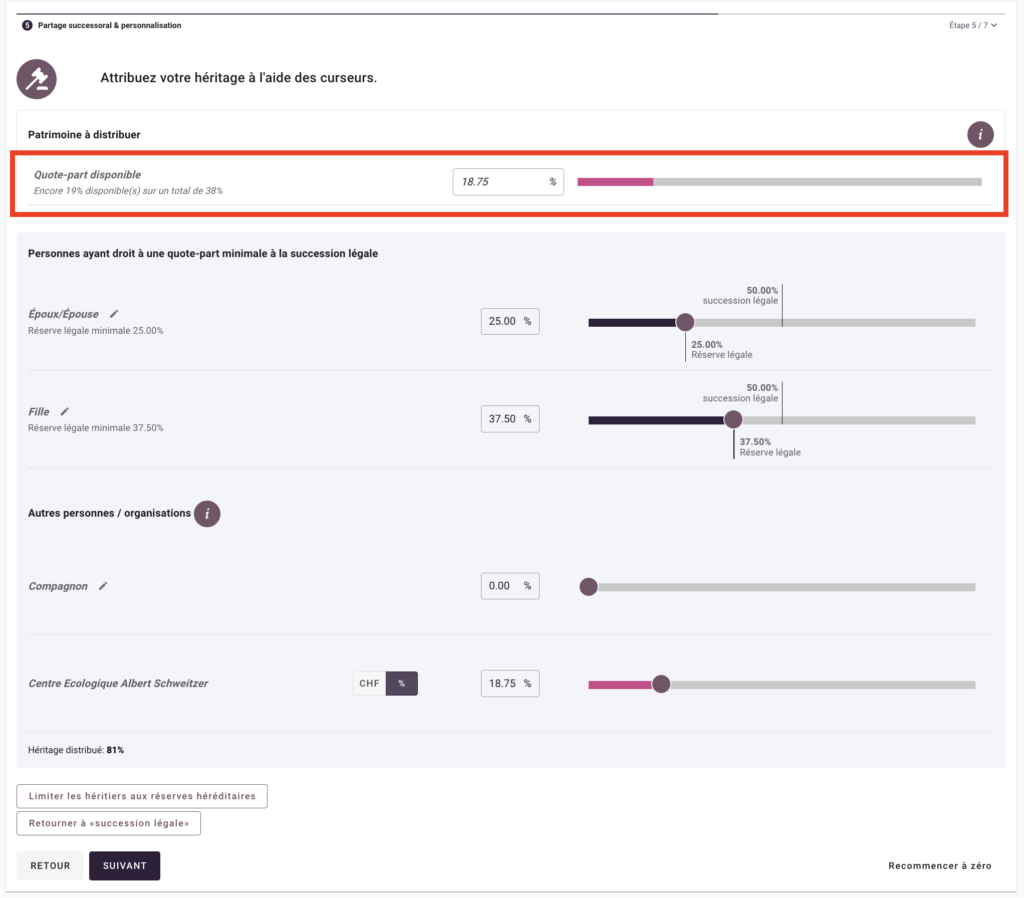Click the gavel icon in page header
The image size is (1024, 898).
[37, 78]
